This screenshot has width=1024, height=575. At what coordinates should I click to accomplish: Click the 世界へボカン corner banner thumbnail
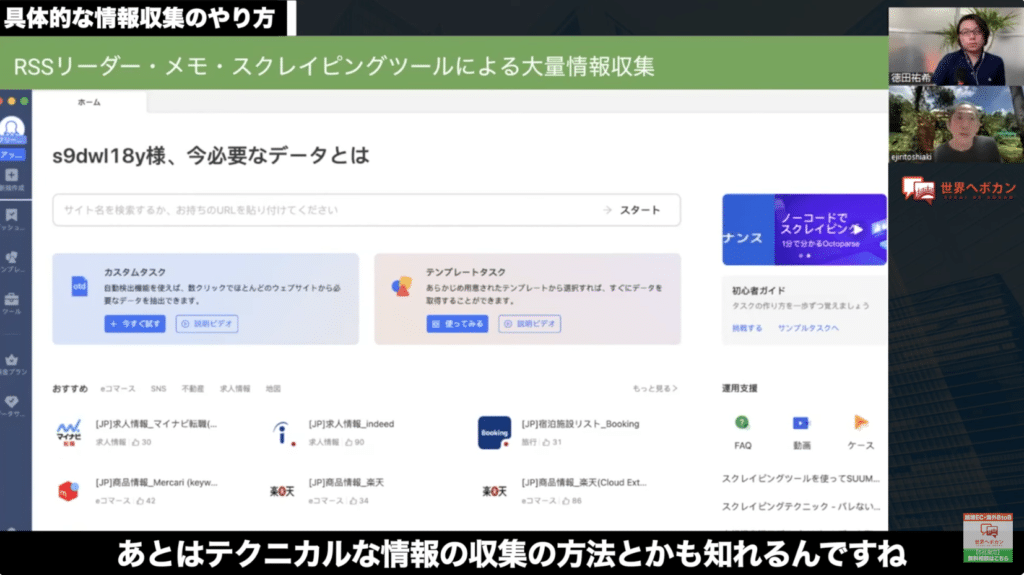(988, 538)
